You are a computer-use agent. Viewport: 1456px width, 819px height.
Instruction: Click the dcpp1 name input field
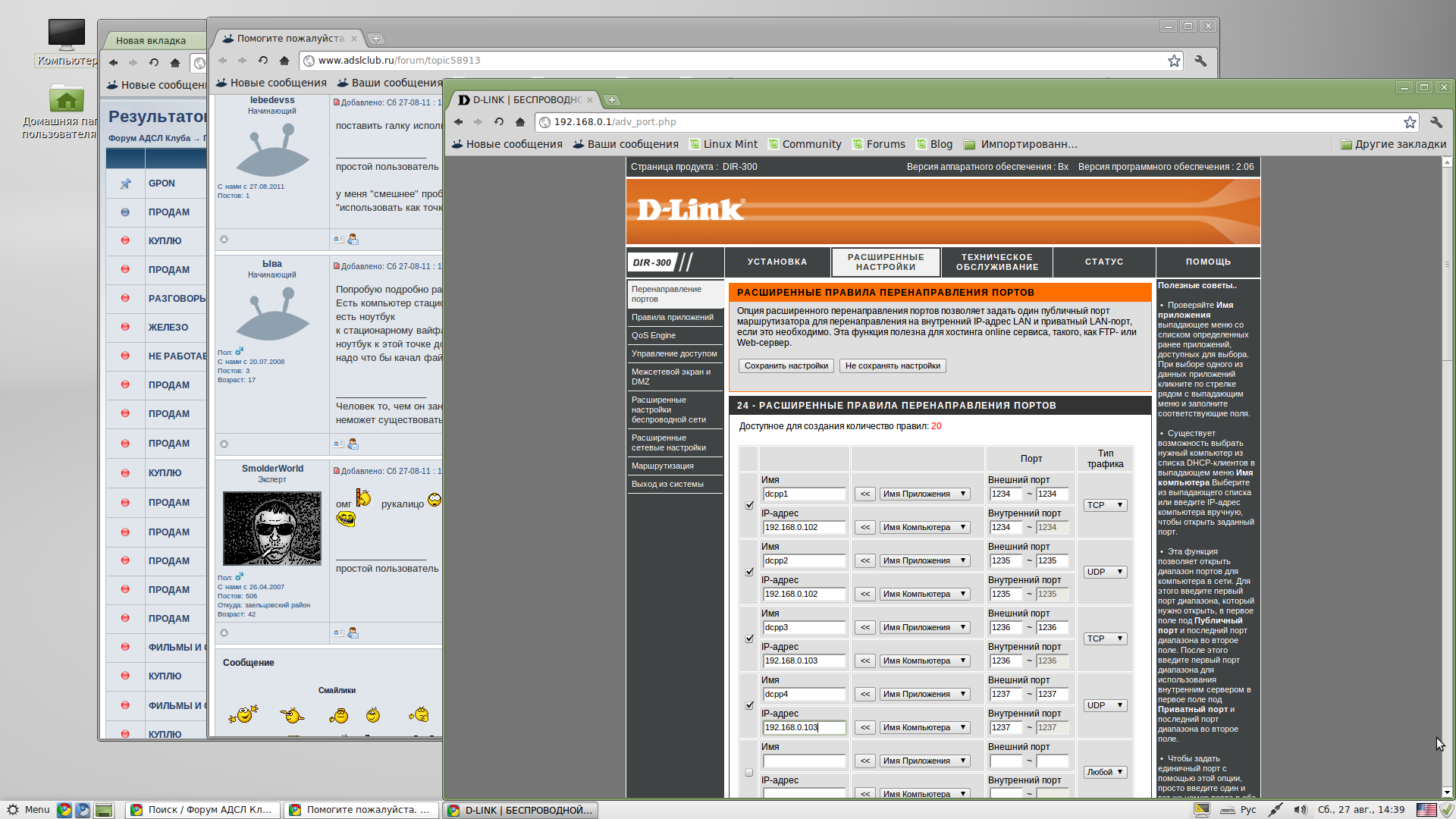pyautogui.click(x=804, y=494)
